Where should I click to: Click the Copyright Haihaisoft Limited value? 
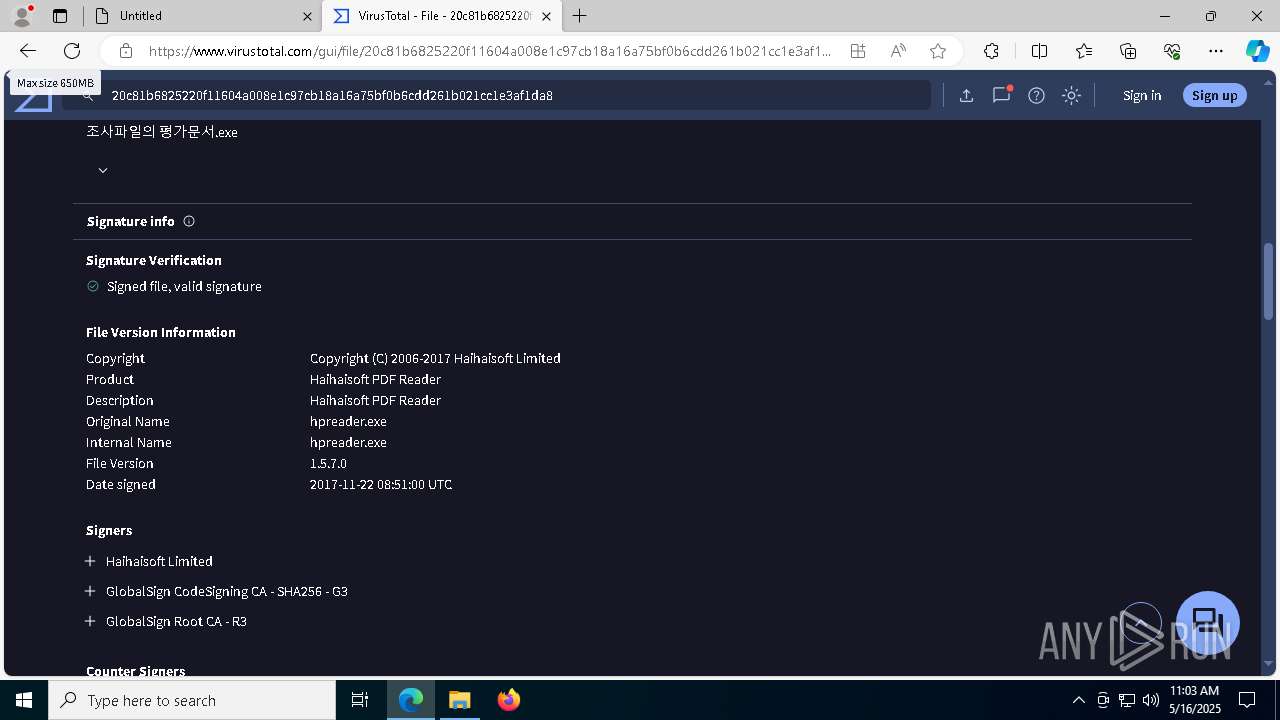tap(435, 358)
